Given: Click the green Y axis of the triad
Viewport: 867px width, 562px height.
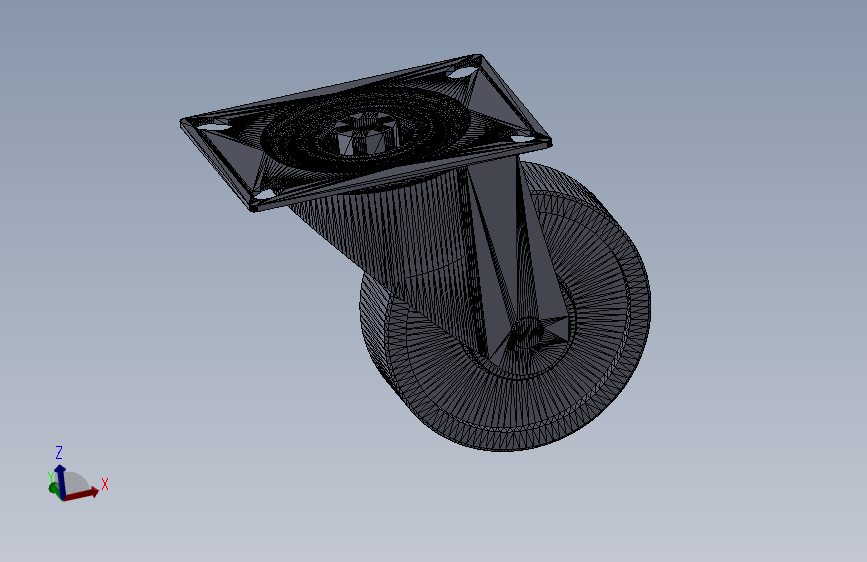Looking at the screenshot, I should tap(54, 488).
